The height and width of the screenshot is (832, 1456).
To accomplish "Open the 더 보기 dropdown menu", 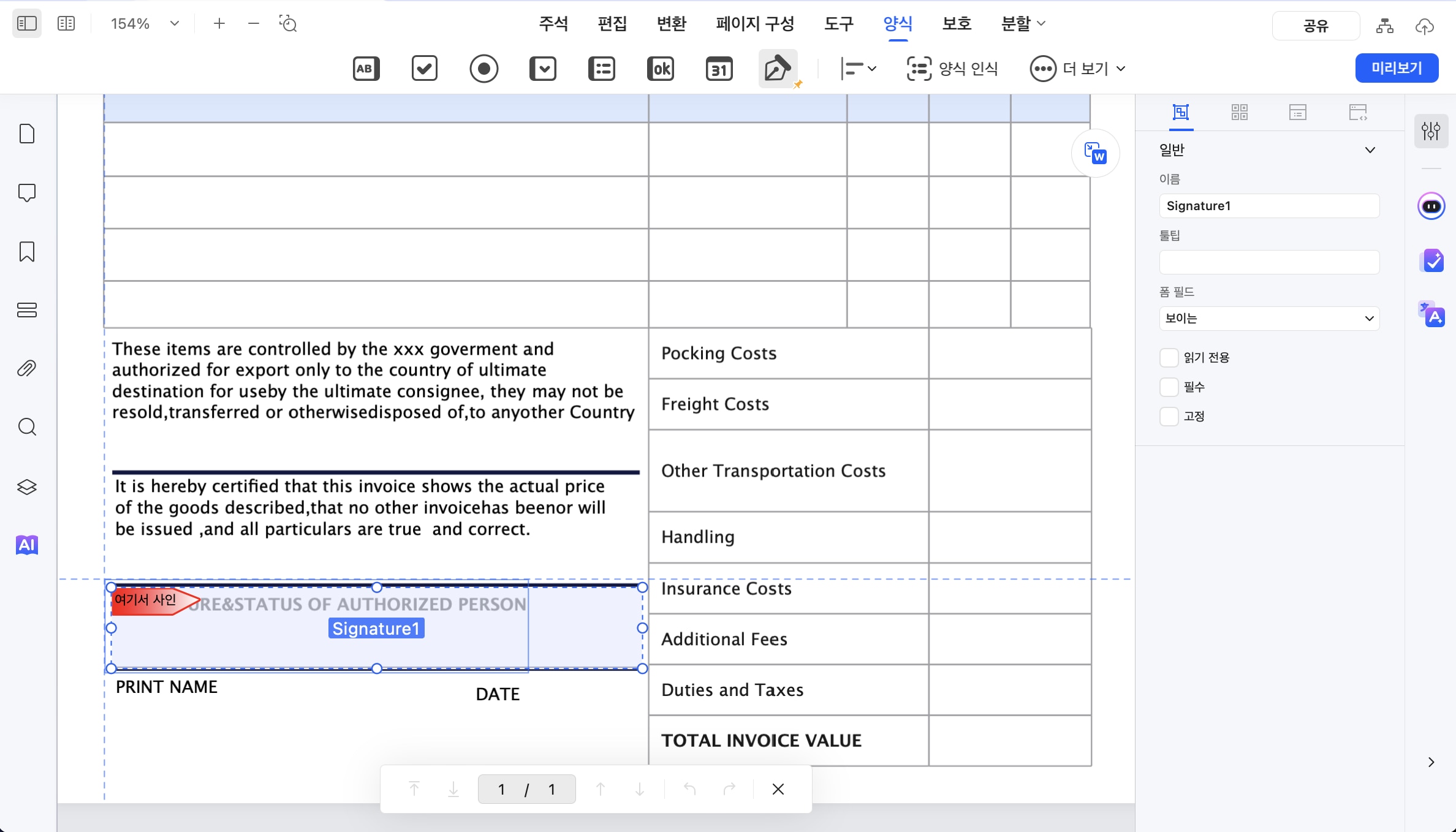I will [1078, 69].
